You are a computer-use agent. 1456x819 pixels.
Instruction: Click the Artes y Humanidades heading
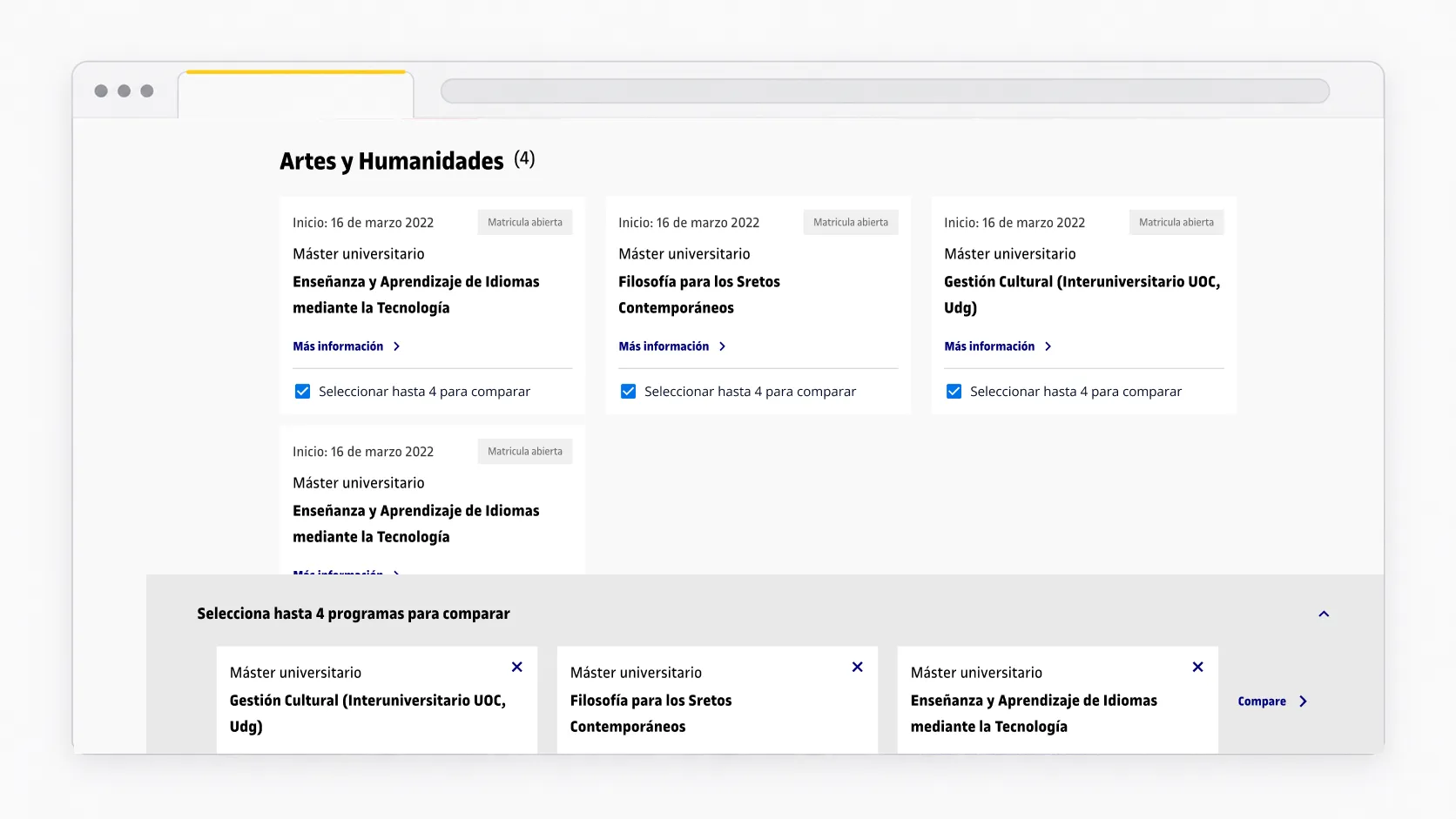392,161
